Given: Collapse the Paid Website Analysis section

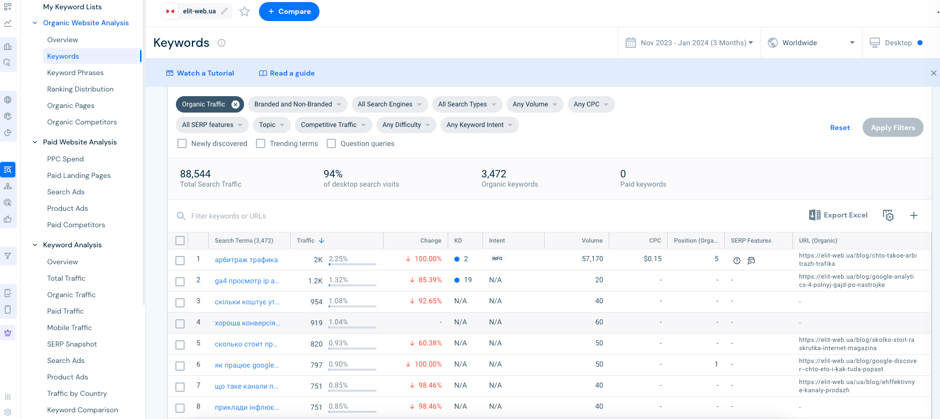Looking at the screenshot, I should [35, 142].
